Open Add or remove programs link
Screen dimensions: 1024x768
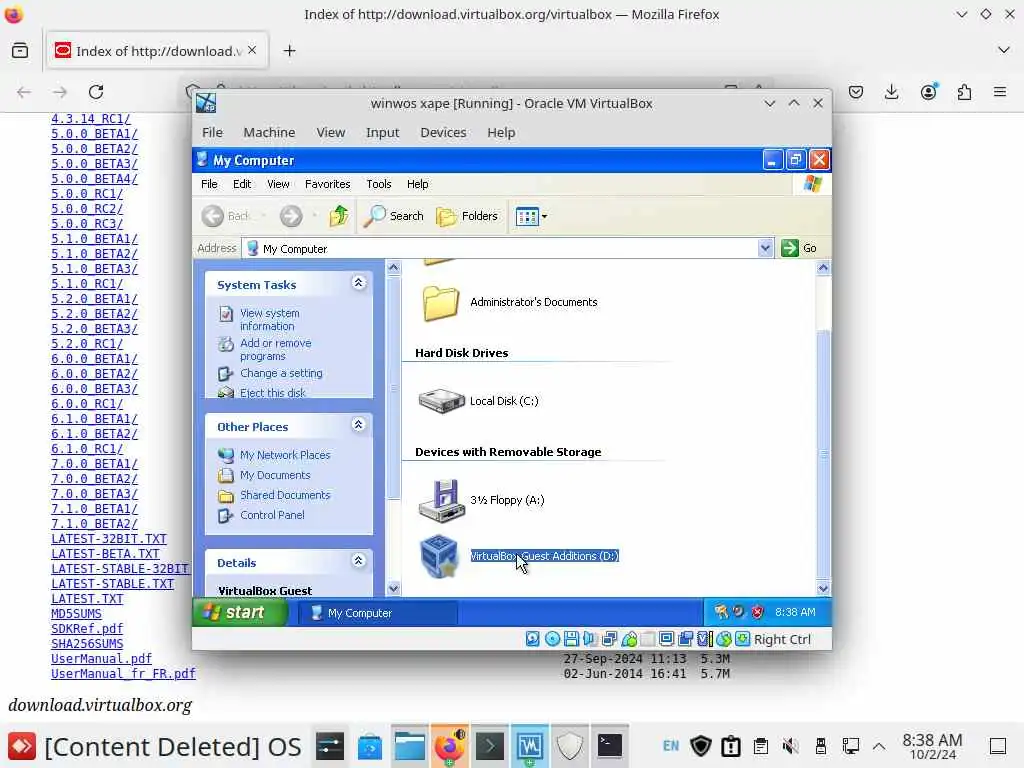tap(276, 349)
